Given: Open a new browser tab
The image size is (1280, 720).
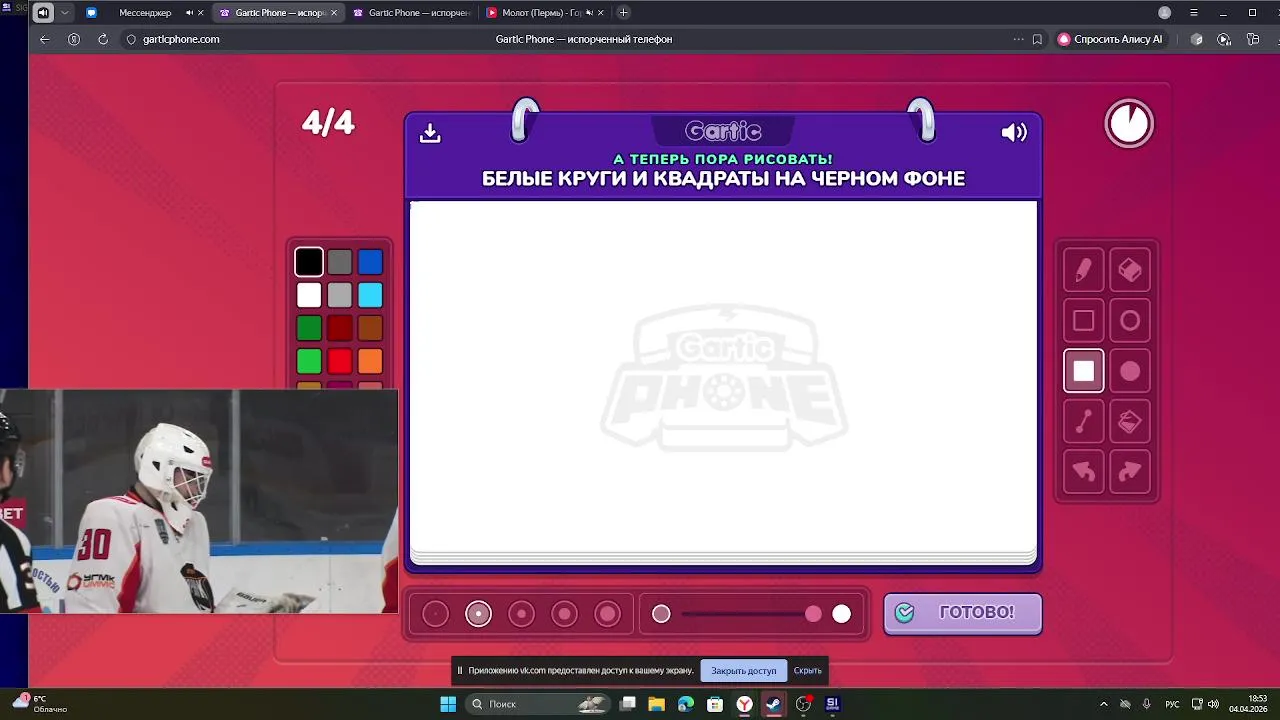Looking at the screenshot, I should (x=624, y=13).
